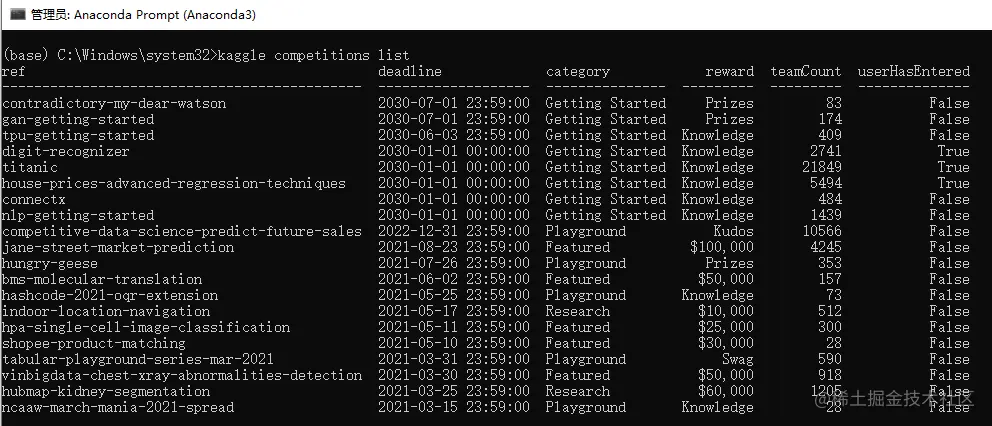The height and width of the screenshot is (426, 992).
Task: Click the Anaconda Prompt title bar icon
Action: 16,15
